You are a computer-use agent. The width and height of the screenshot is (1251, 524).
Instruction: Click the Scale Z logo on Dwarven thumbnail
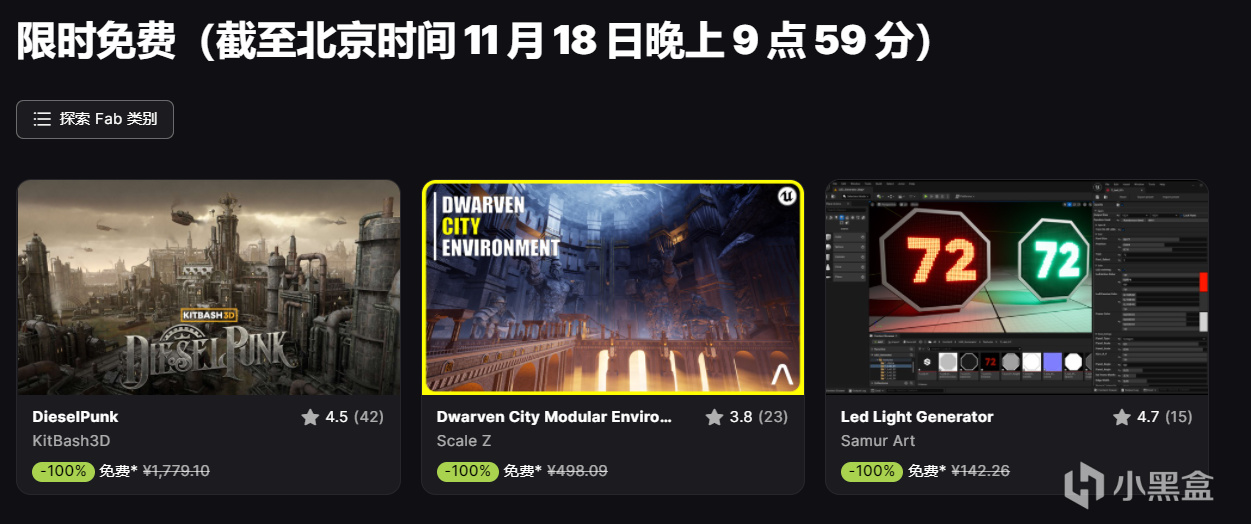click(781, 374)
